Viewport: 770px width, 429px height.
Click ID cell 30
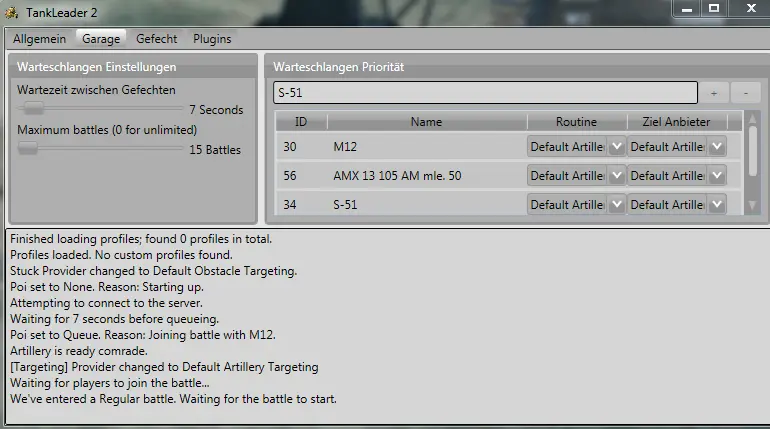[x=290, y=147]
